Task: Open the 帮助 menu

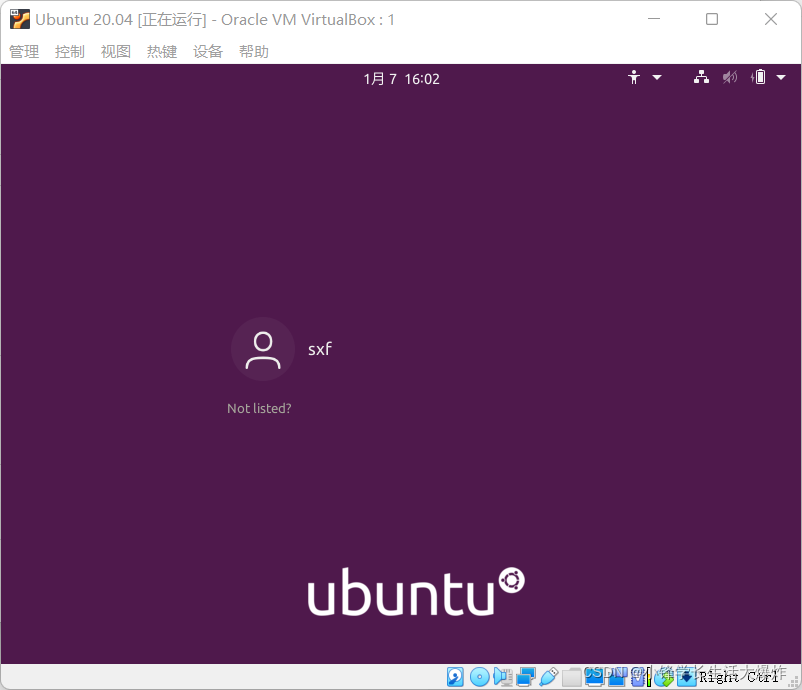Action: 254,51
